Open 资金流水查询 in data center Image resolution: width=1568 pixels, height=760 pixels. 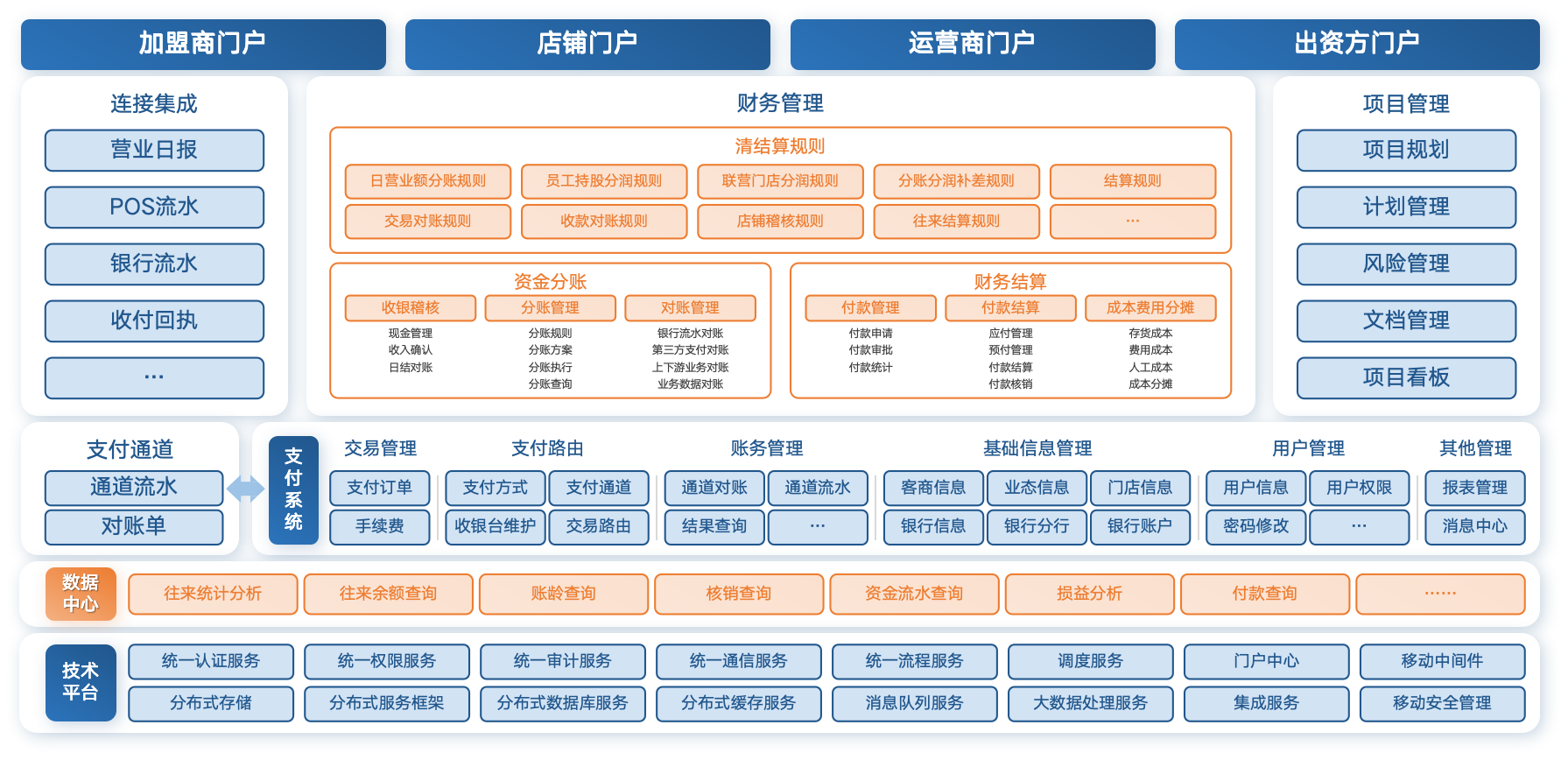click(914, 594)
